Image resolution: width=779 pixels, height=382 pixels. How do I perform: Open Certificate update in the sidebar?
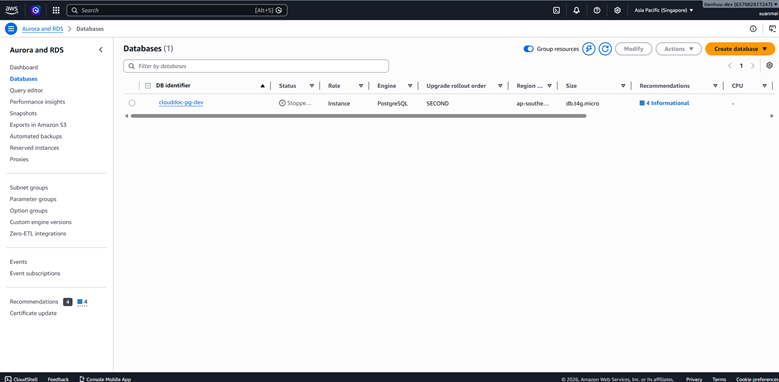33,313
